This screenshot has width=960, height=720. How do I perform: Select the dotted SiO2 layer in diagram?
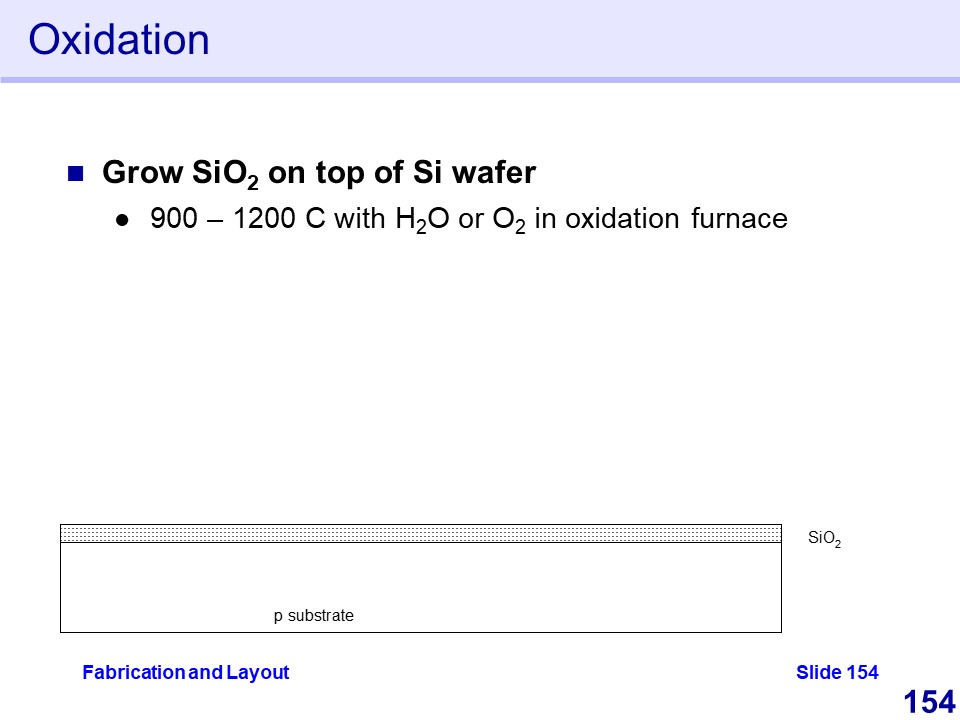click(x=420, y=533)
